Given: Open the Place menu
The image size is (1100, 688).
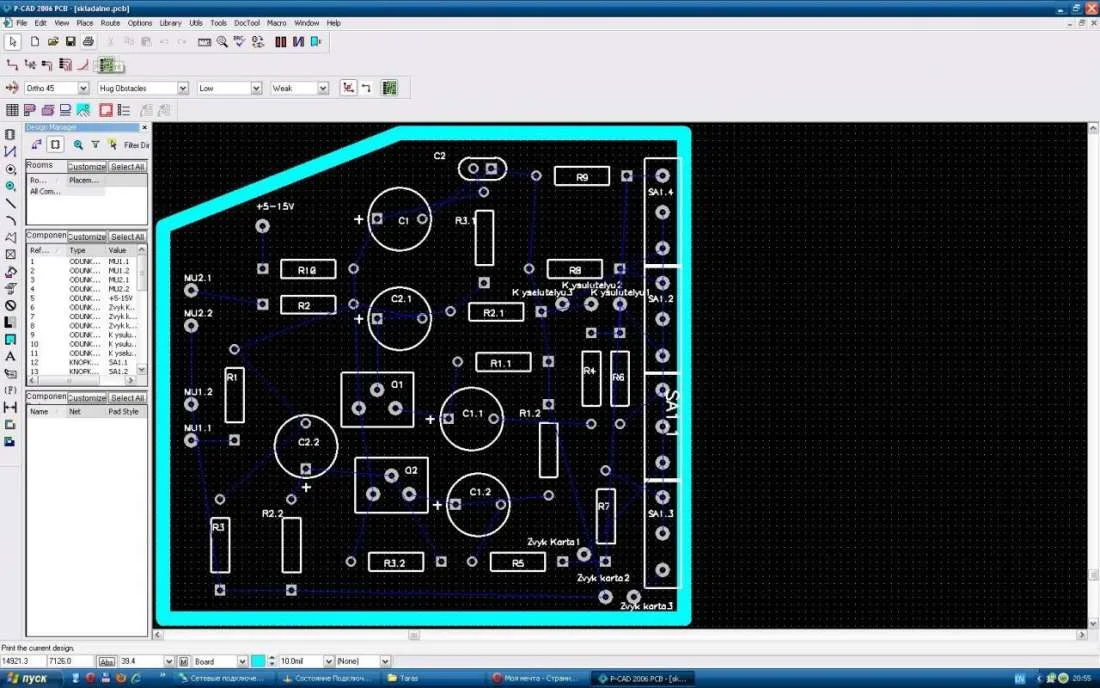Looking at the screenshot, I should click(x=85, y=23).
